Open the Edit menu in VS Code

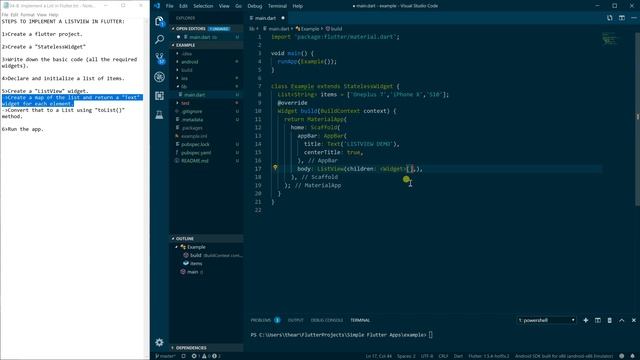click(x=183, y=6)
